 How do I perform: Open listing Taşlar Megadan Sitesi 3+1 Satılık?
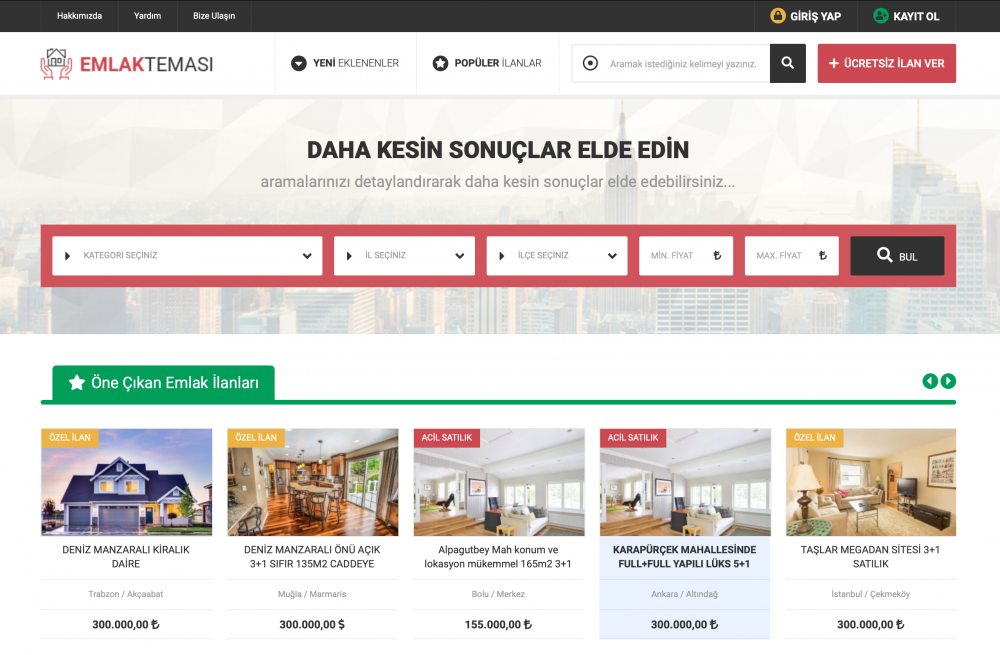[x=871, y=557]
